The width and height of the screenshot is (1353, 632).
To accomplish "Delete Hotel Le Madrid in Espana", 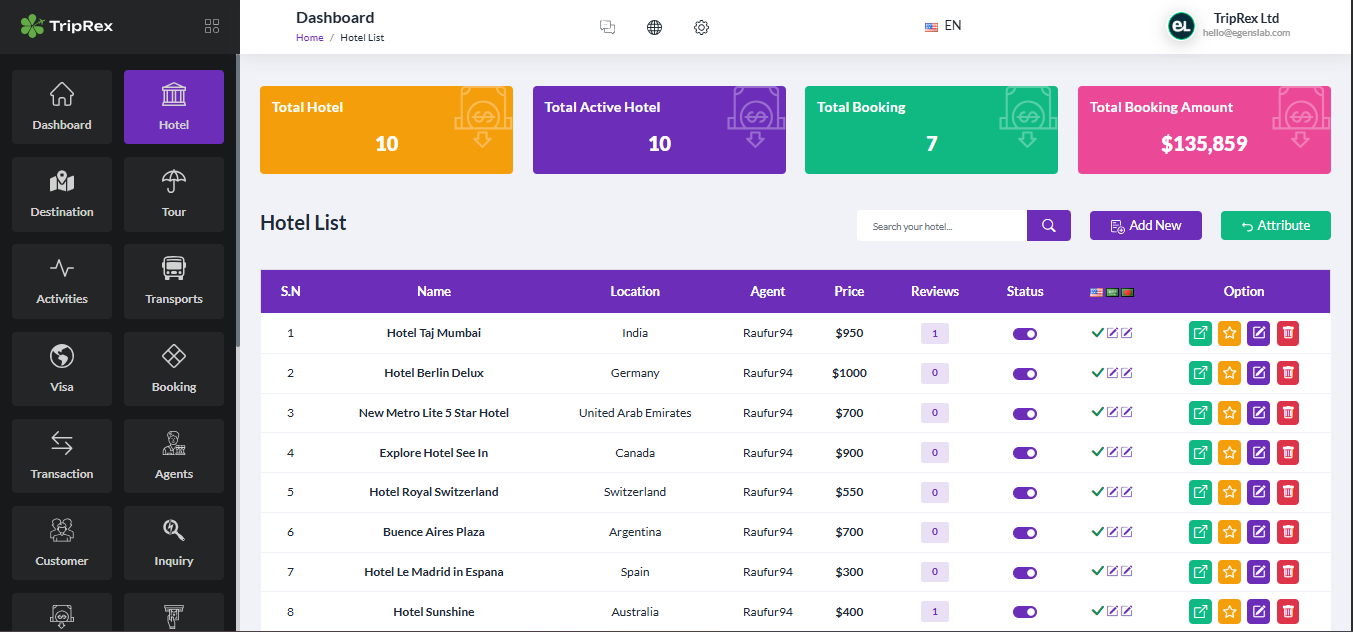I will (x=1288, y=572).
